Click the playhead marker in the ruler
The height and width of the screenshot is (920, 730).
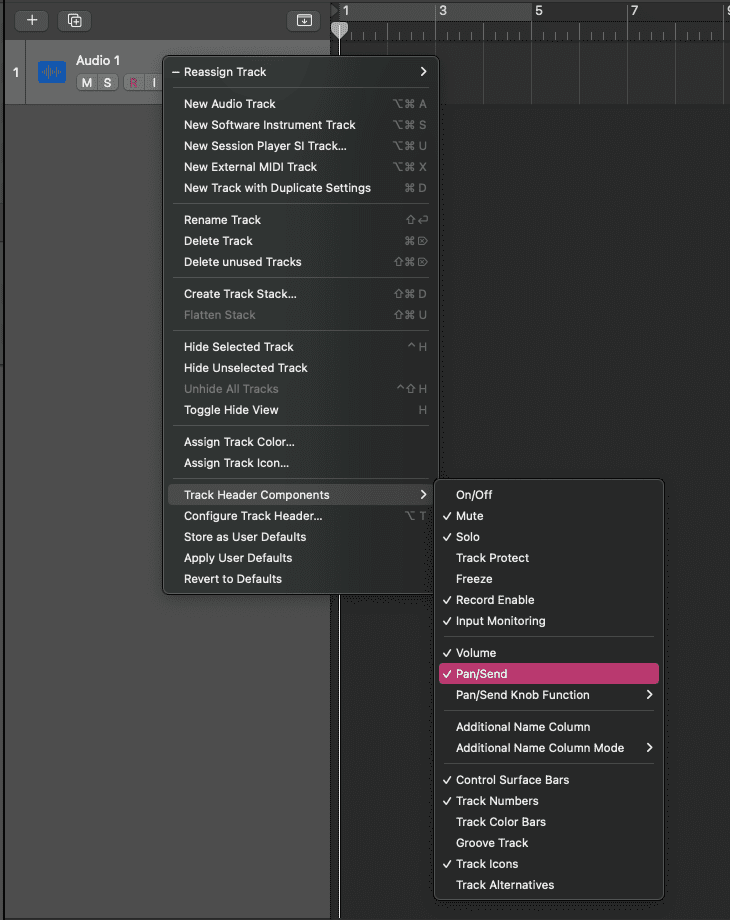[340, 31]
